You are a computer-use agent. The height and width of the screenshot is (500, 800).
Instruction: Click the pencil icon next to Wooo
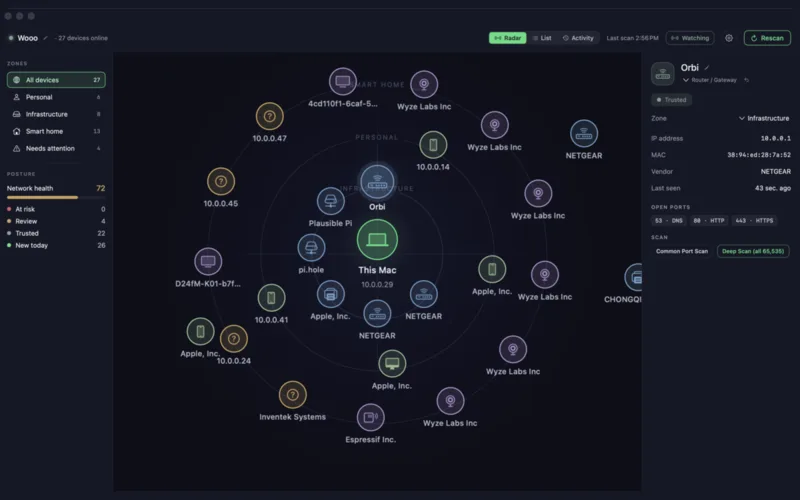tap(45, 38)
